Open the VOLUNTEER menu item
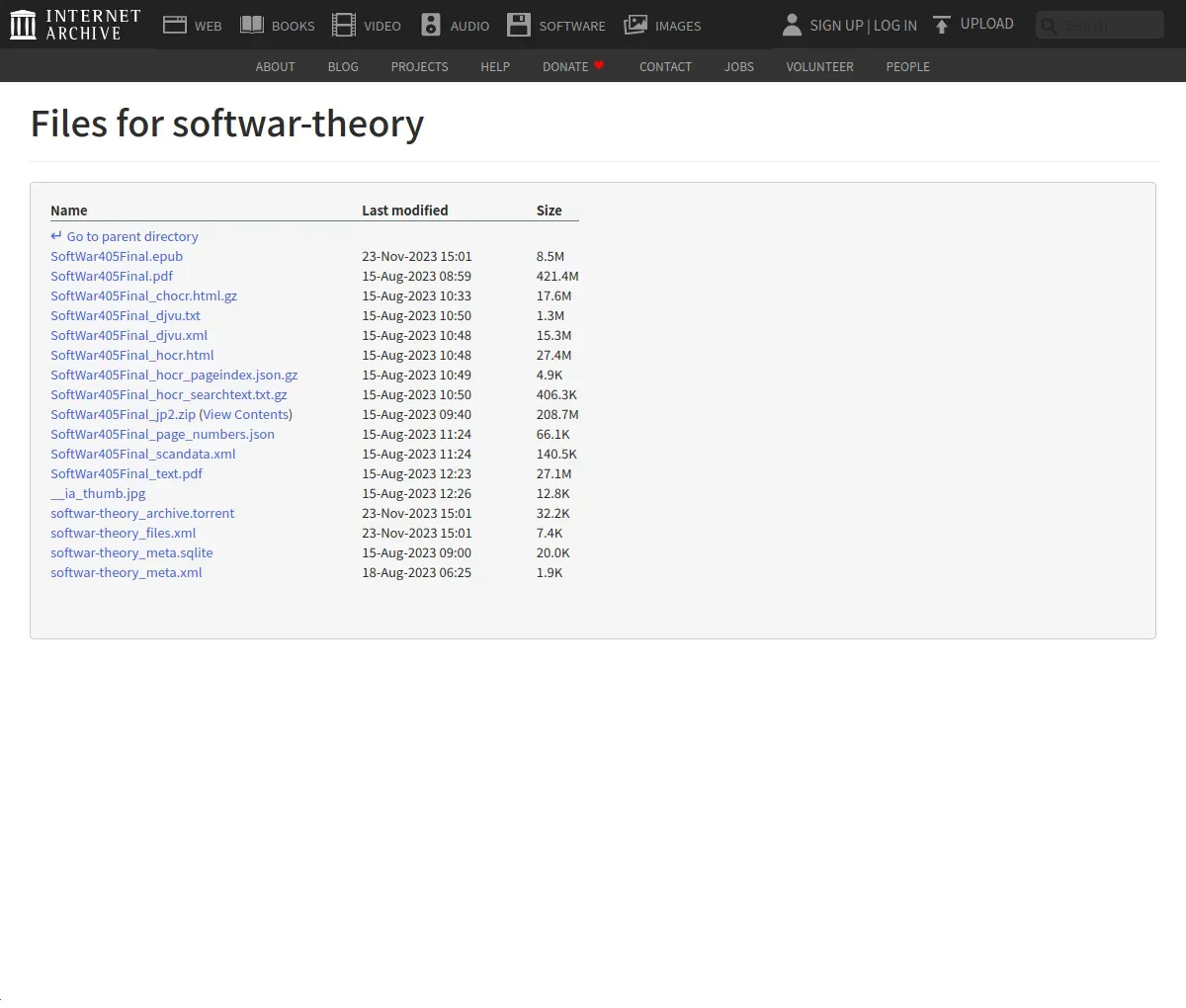Viewport: 1186px width, 1008px height. tap(819, 66)
